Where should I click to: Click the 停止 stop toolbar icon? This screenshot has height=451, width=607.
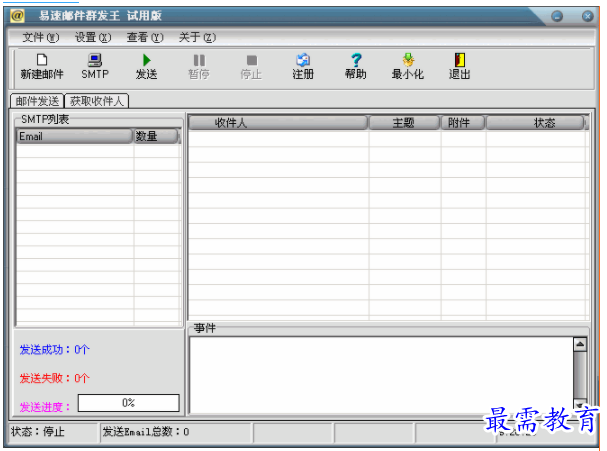click(x=251, y=66)
